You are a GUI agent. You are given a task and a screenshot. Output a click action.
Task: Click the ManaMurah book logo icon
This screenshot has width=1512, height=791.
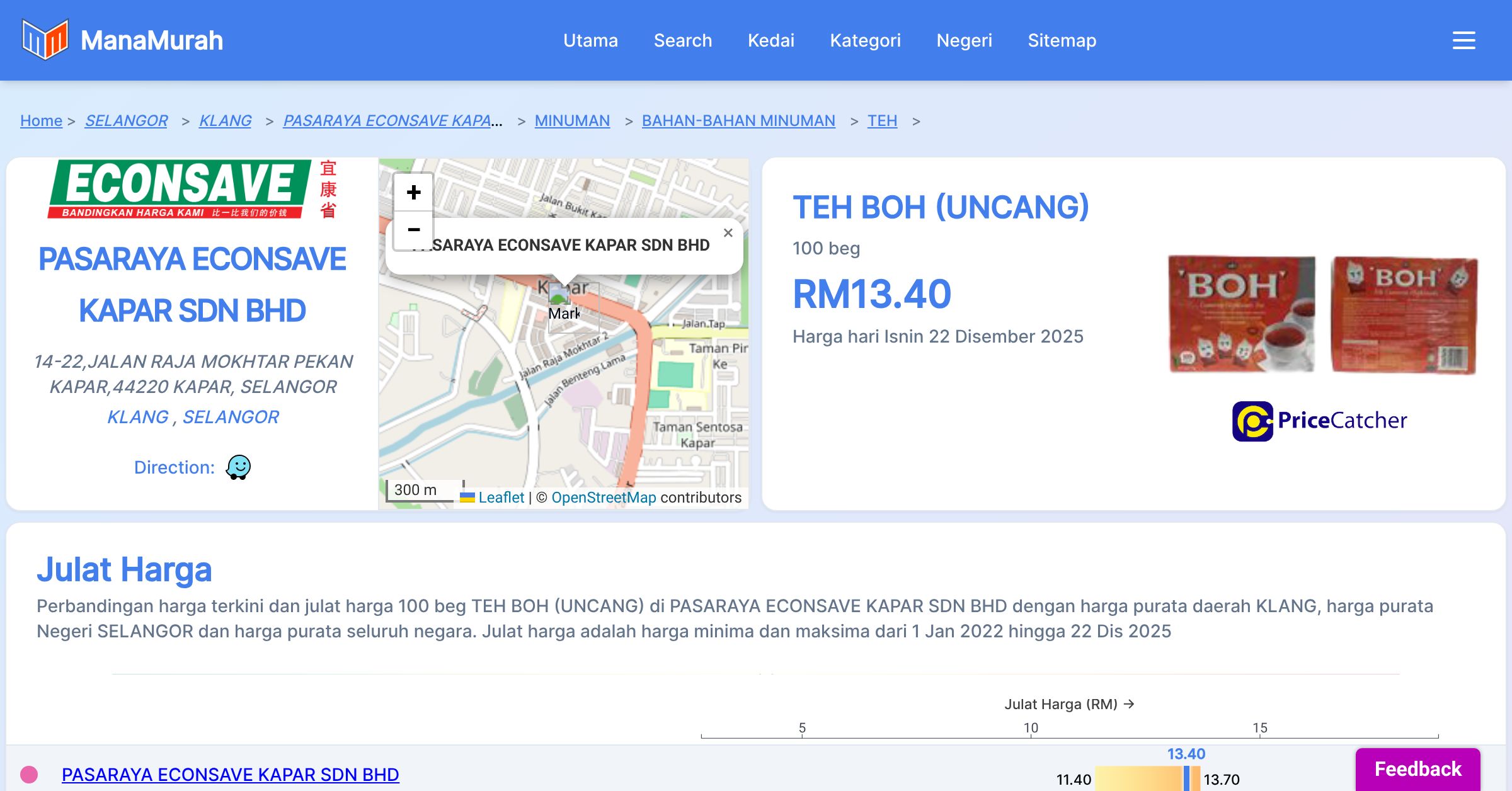(45, 40)
